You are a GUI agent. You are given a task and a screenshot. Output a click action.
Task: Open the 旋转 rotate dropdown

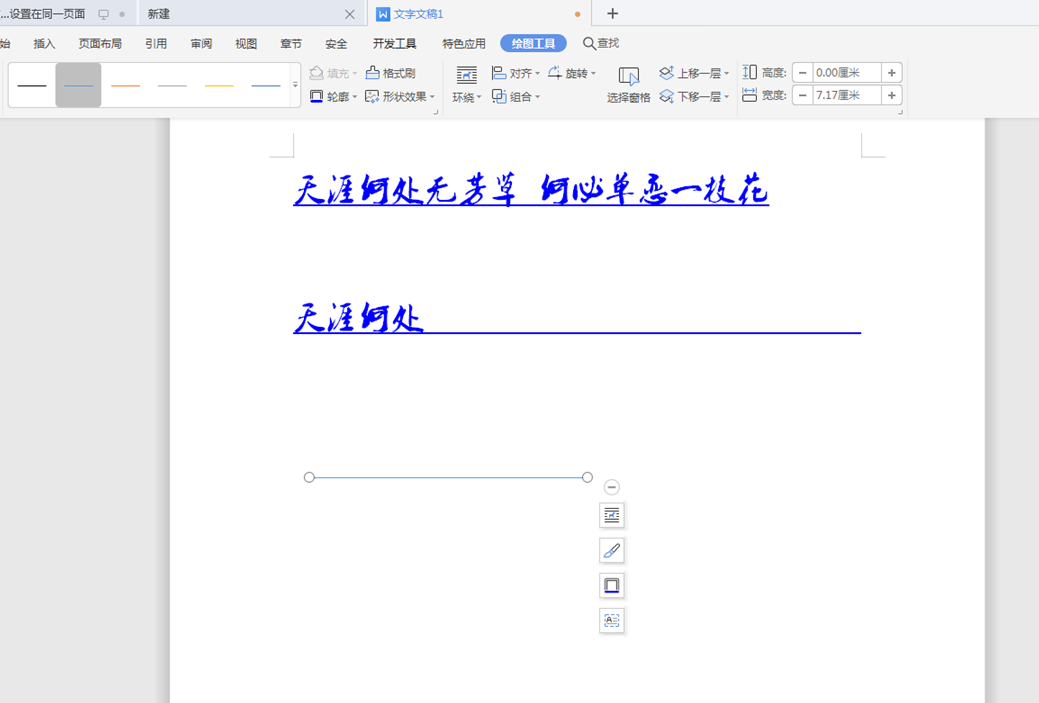coord(575,72)
